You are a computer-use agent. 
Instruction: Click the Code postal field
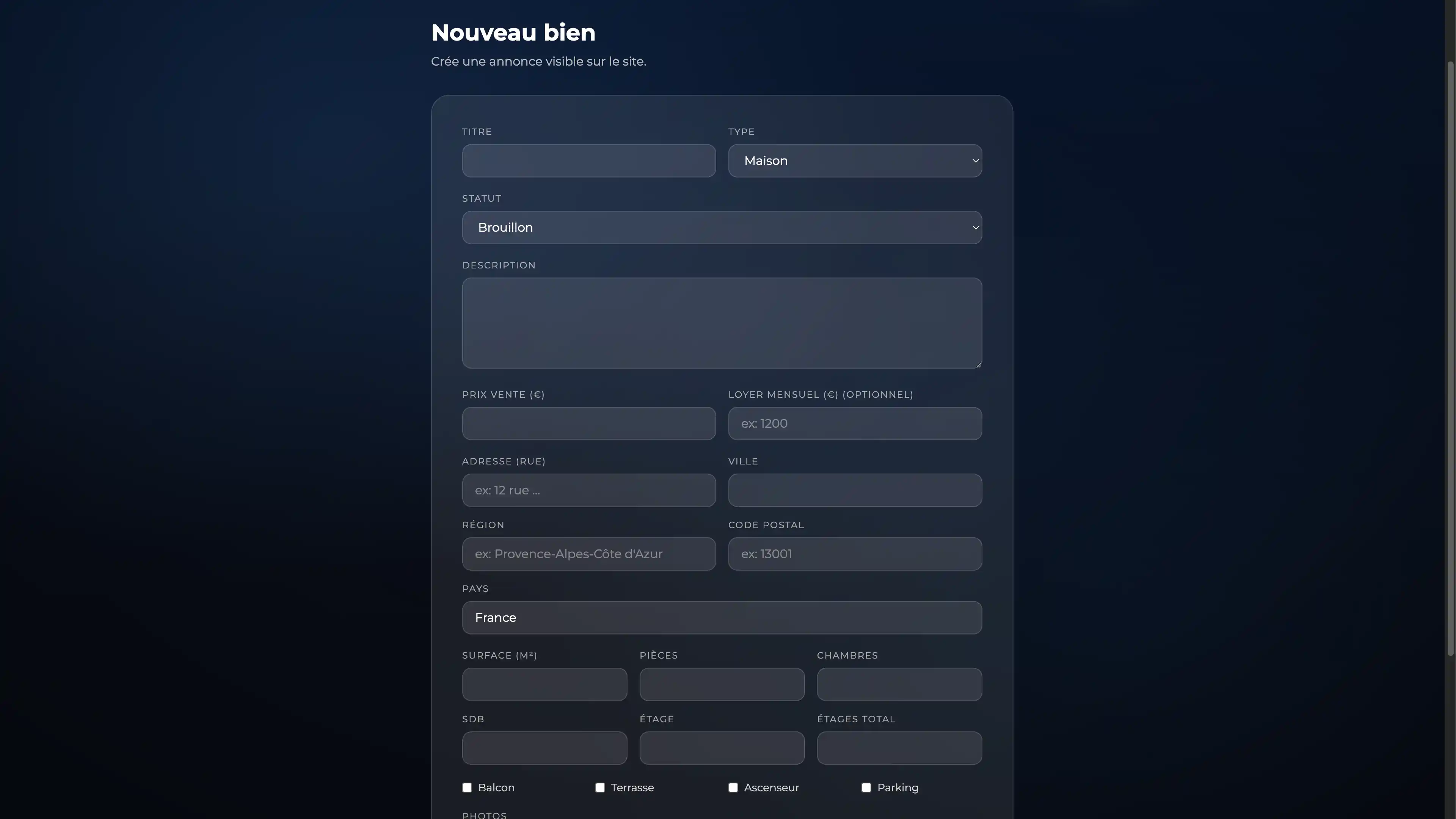pos(855,554)
